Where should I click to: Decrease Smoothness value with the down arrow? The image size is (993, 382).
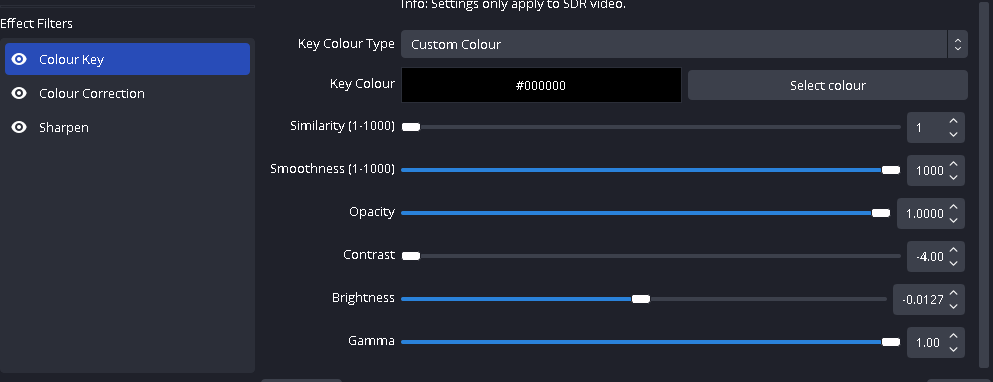pos(953,177)
